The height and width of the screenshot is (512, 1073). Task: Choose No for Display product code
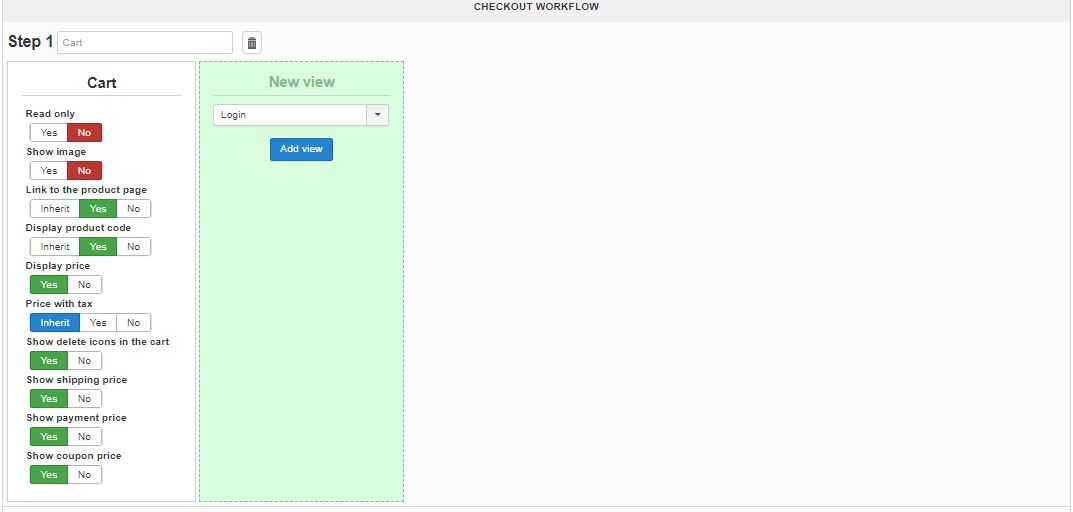(x=133, y=246)
